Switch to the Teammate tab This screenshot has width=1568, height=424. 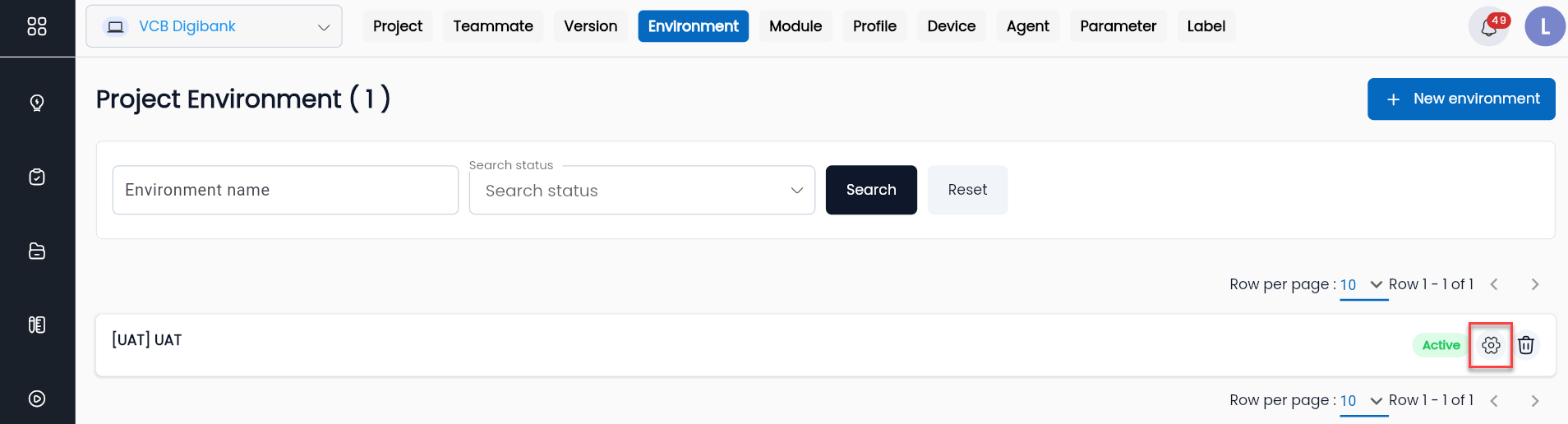click(493, 26)
